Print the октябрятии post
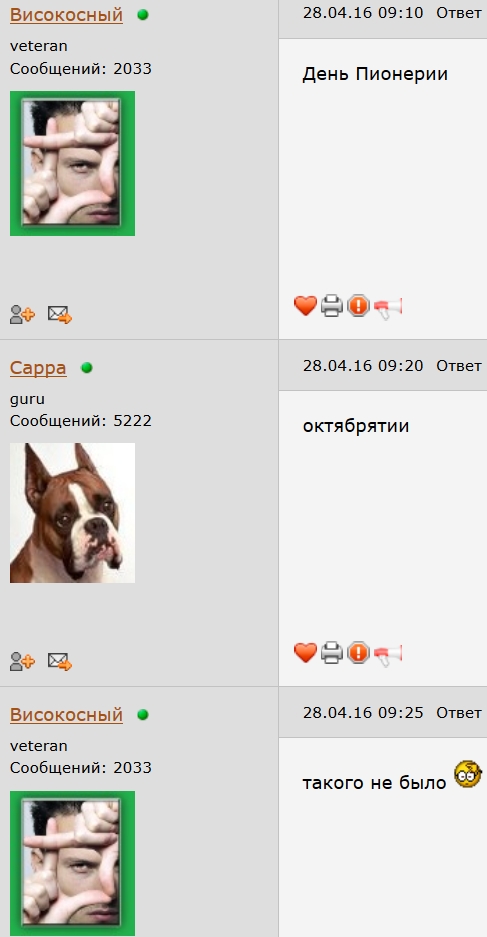Screen dimensions: 487x937 (x=332, y=653)
